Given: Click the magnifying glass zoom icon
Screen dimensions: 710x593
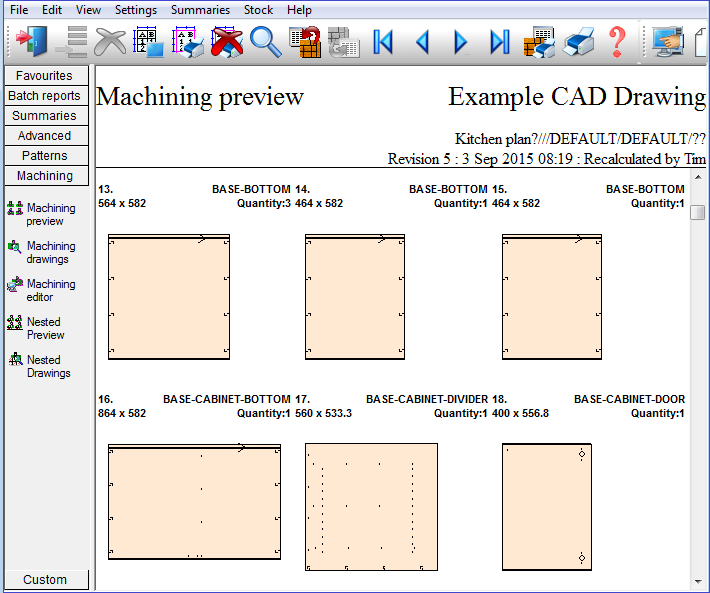Looking at the screenshot, I should (265, 41).
